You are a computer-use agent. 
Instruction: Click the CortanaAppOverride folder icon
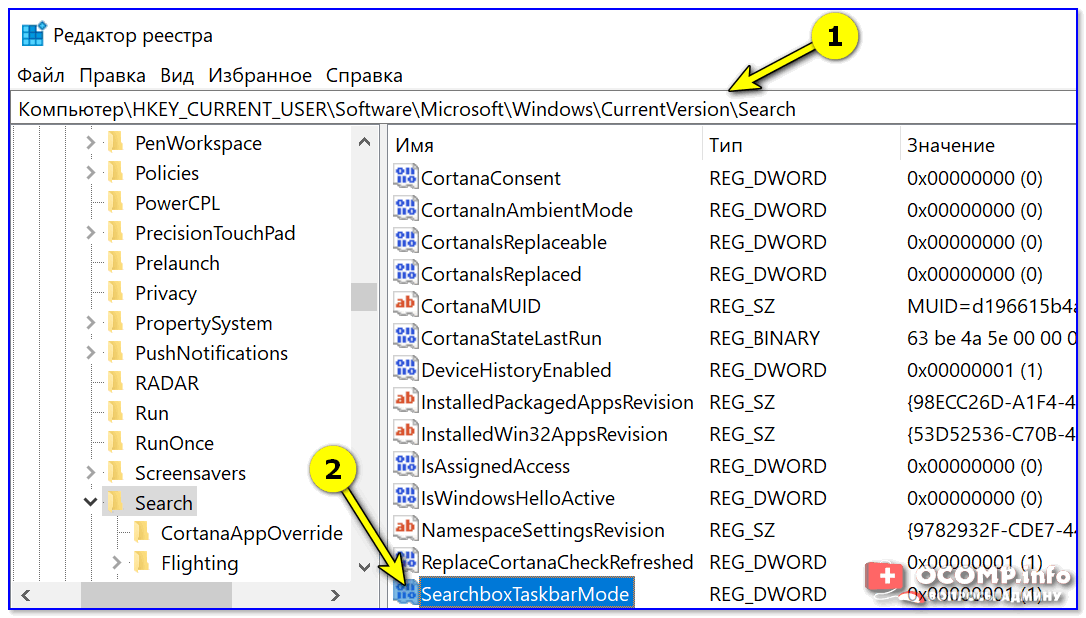click(x=142, y=533)
